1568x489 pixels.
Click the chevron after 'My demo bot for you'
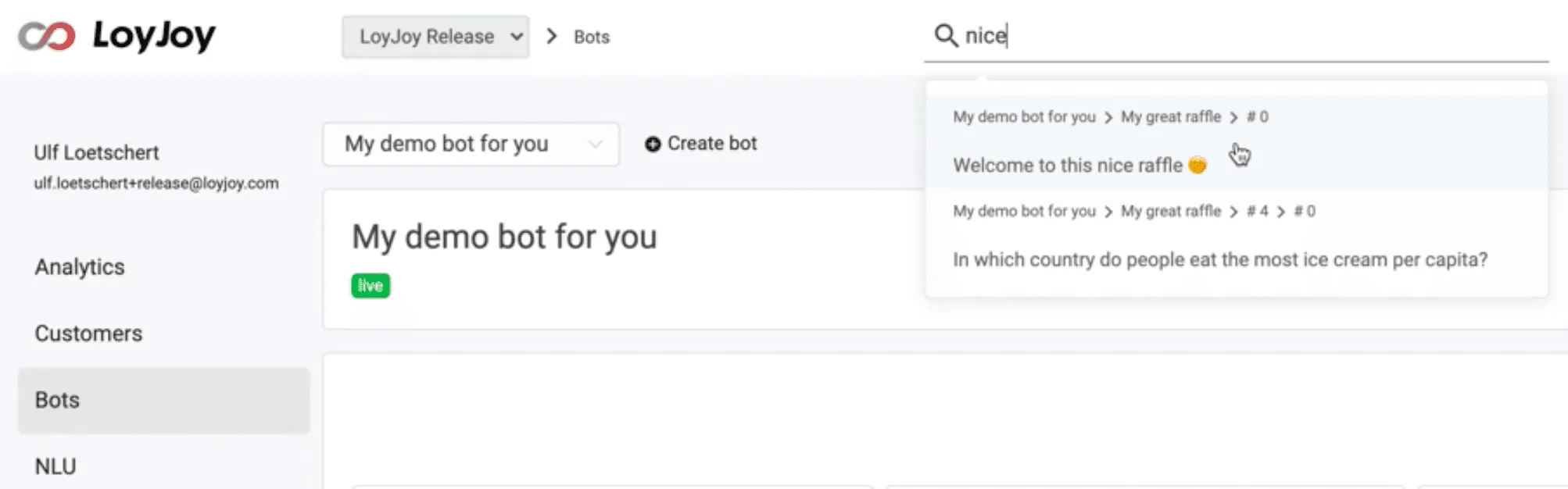tap(1108, 116)
